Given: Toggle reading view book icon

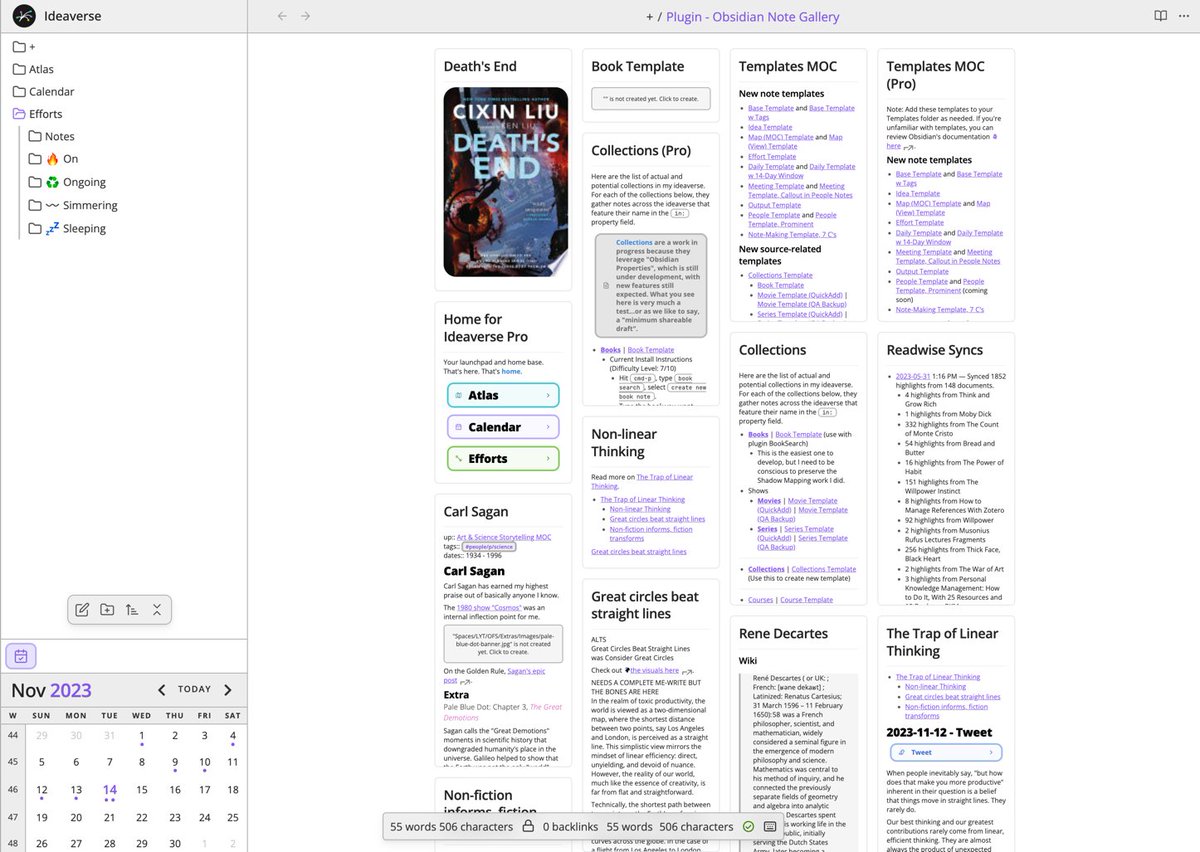Looking at the screenshot, I should coord(1160,16).
